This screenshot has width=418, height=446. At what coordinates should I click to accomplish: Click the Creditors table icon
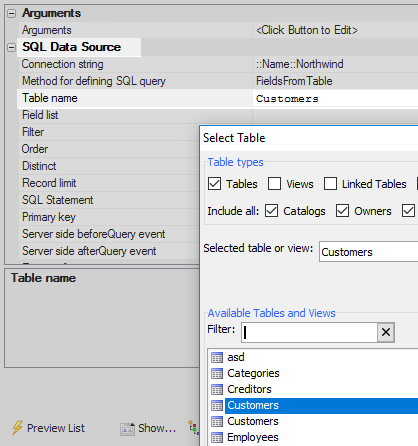click(217, 389)
